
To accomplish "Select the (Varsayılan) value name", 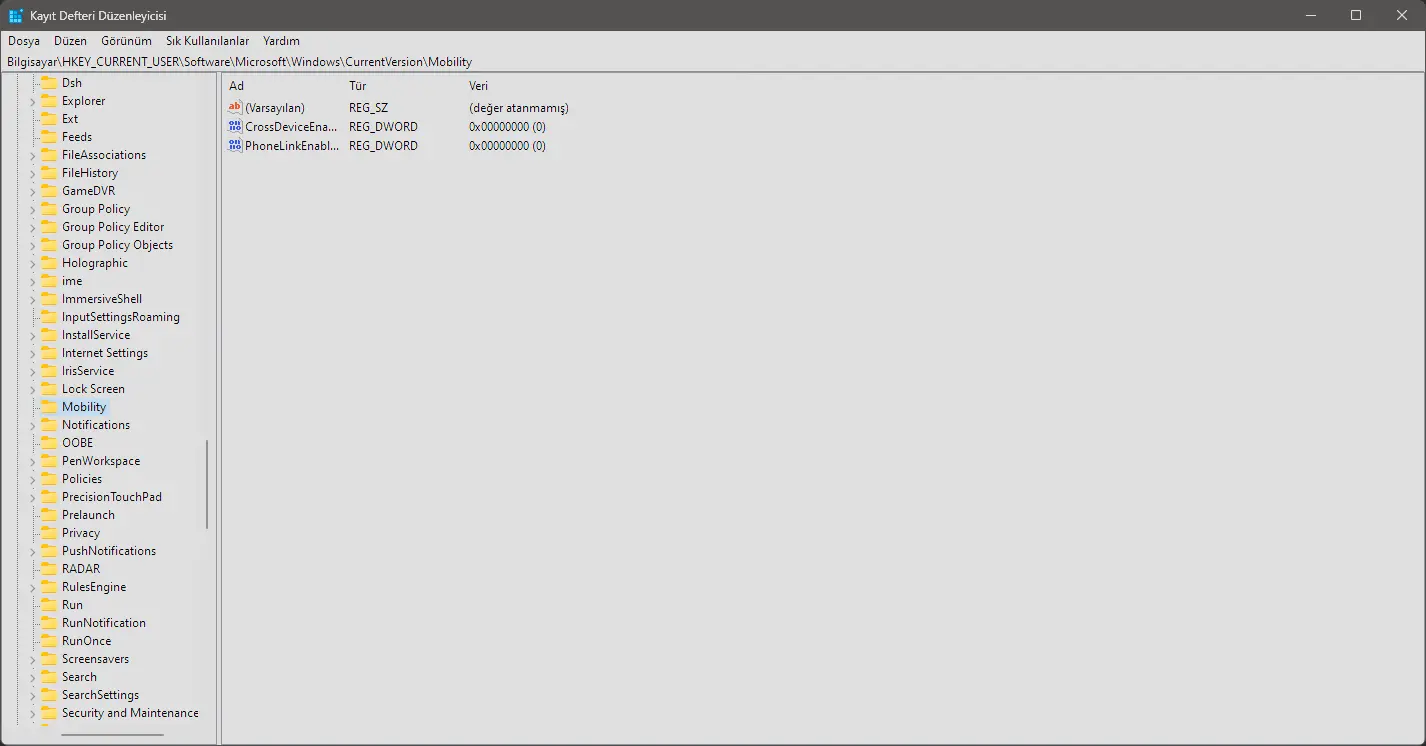I will coord(275,107).
